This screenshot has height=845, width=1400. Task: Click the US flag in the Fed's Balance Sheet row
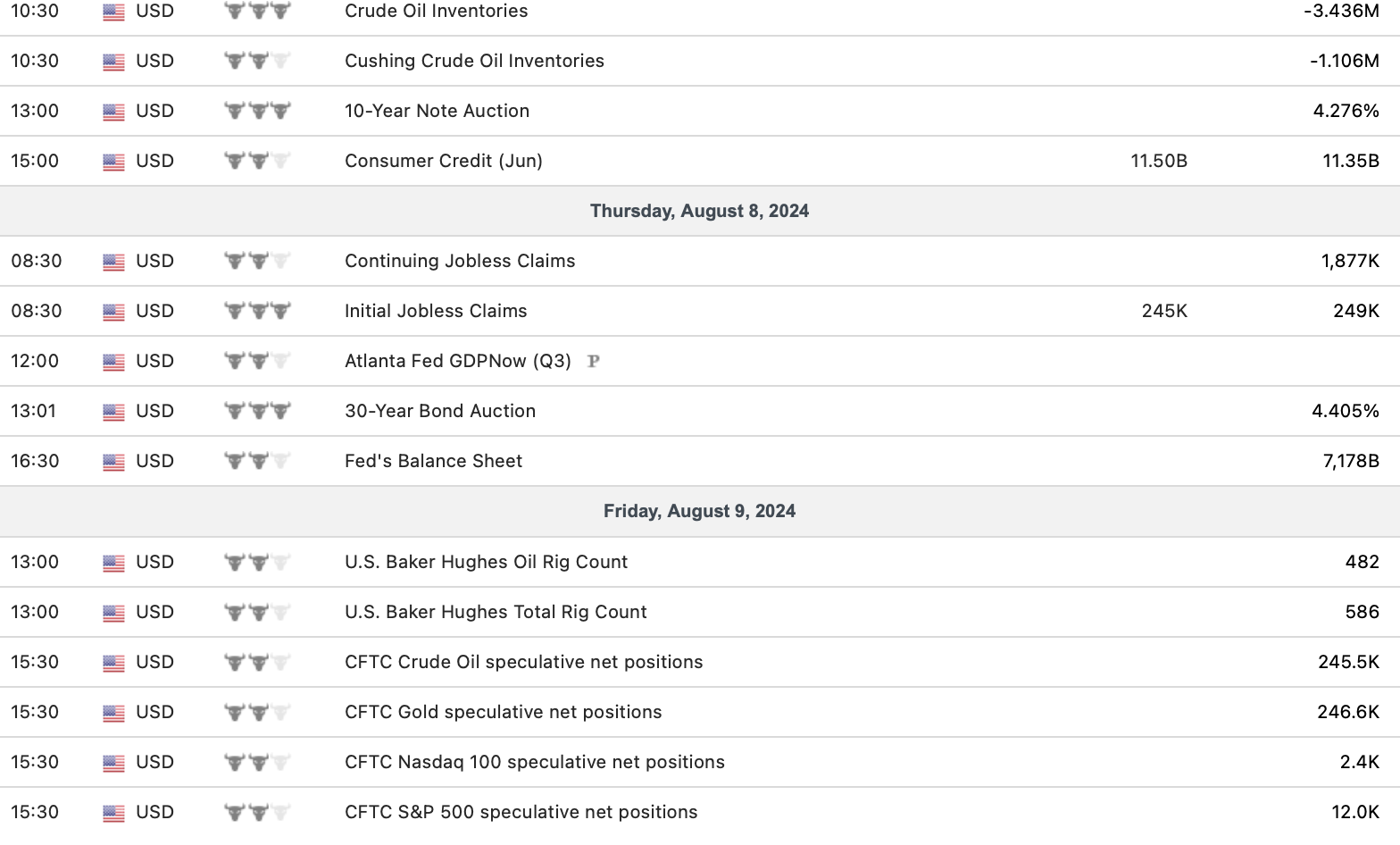coord(113,462)
